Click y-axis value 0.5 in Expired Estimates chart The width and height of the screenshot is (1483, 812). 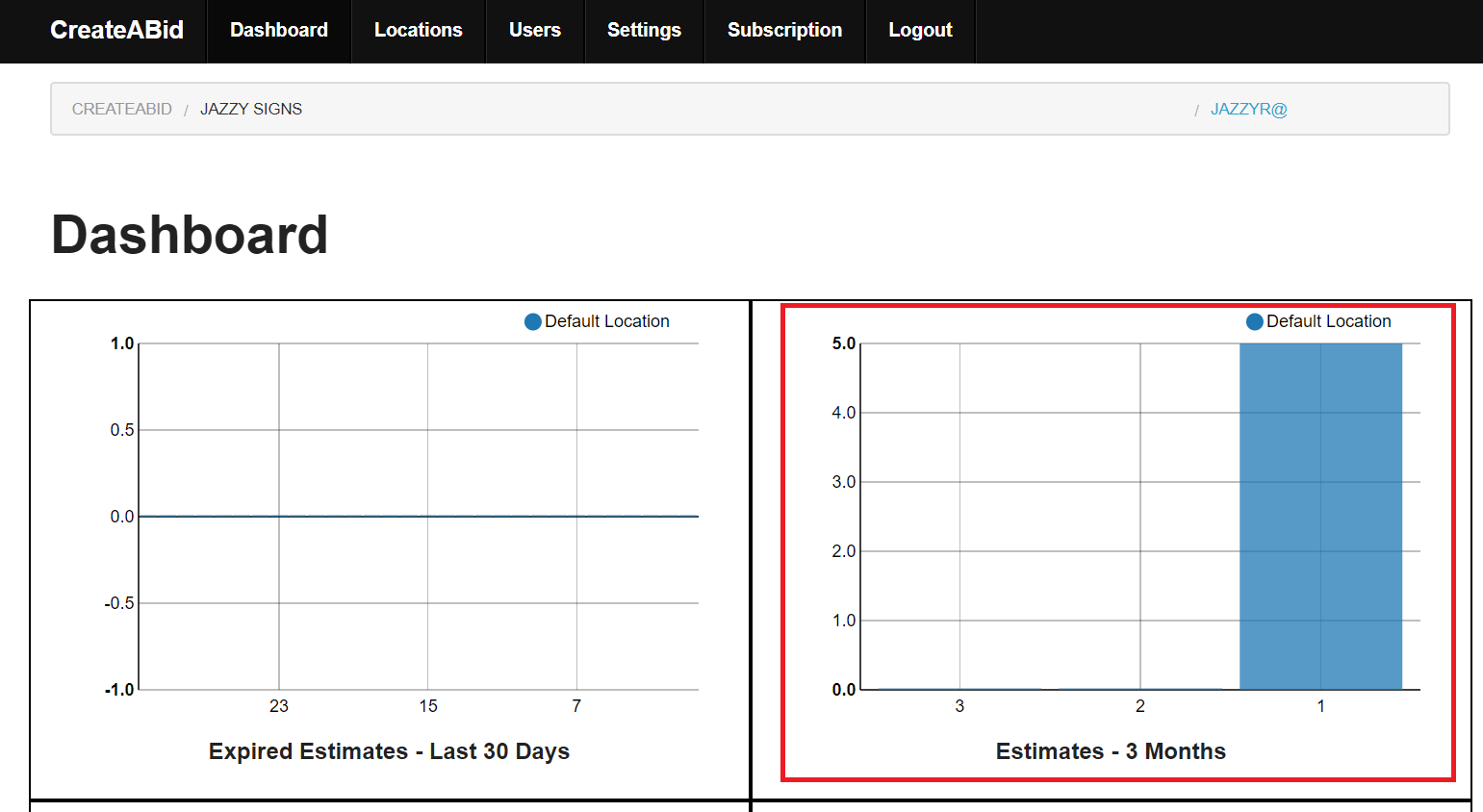coord(122,430)
